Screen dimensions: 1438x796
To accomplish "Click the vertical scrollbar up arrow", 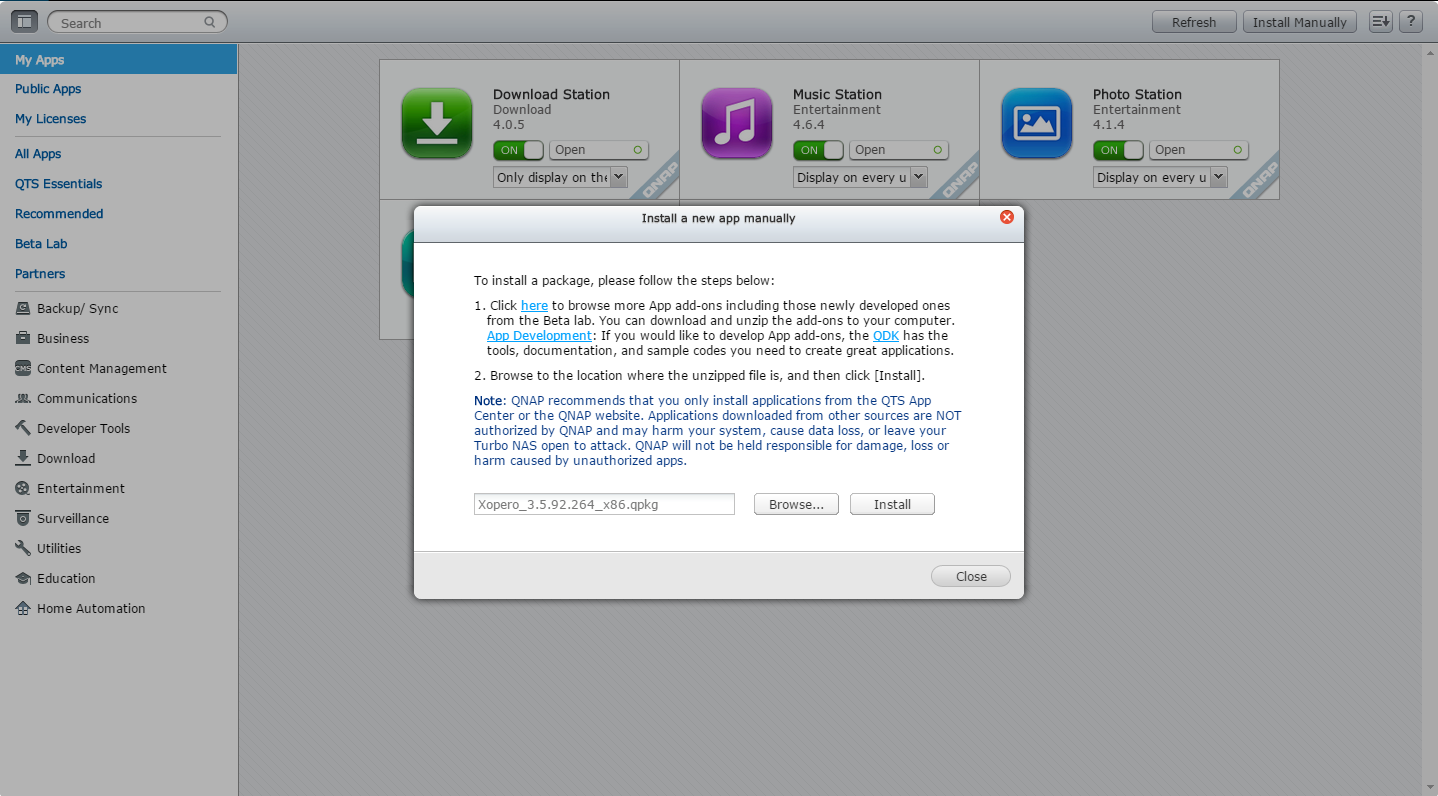I will (x=1430, y=51).
